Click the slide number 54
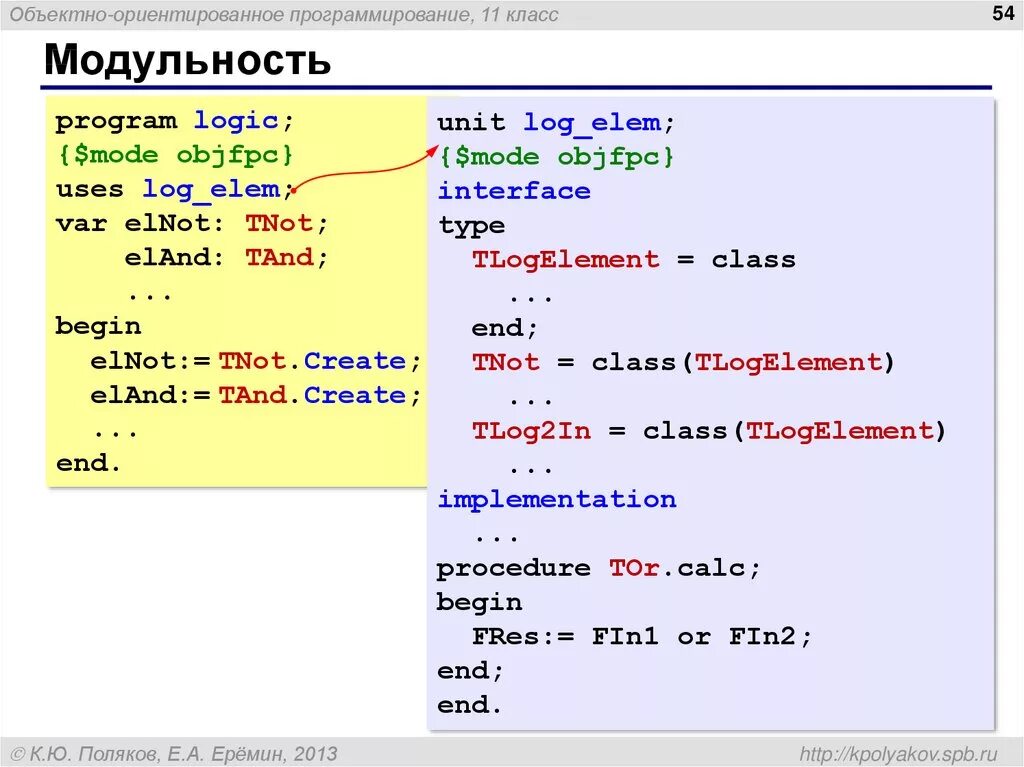 [1002, 13]
